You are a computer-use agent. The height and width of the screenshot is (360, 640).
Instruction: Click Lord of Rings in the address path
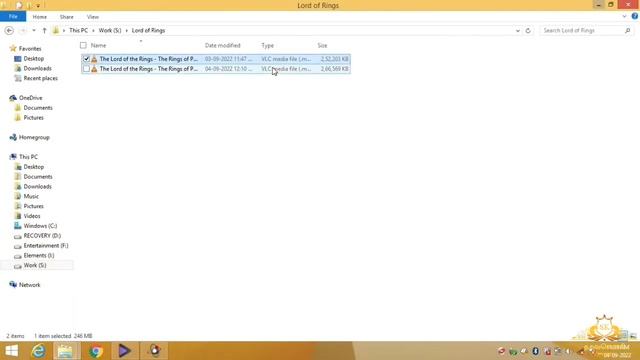pos(148,31)
